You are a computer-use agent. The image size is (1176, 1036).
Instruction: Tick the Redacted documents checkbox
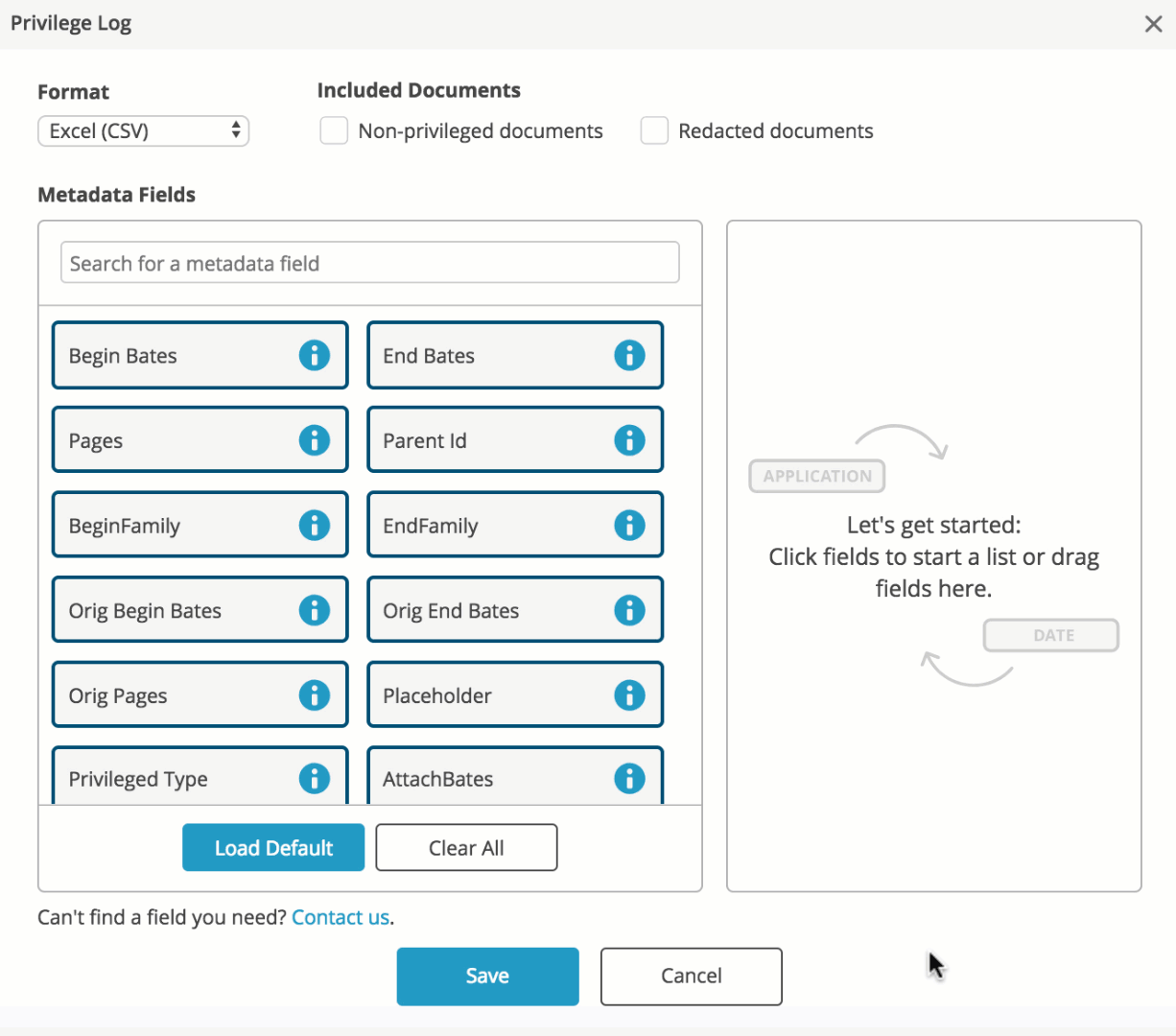(654, 130)
